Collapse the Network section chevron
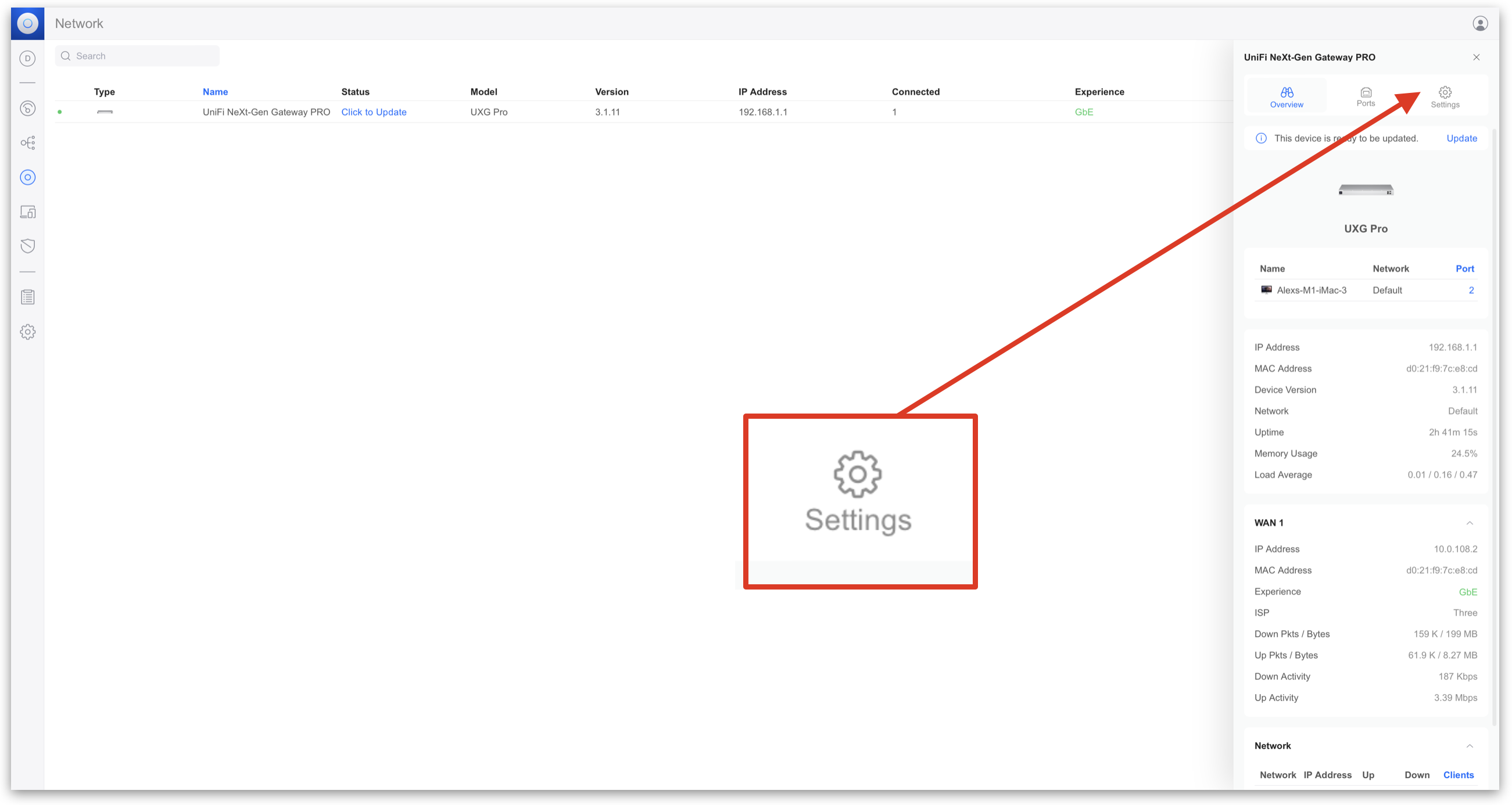 1469,746
